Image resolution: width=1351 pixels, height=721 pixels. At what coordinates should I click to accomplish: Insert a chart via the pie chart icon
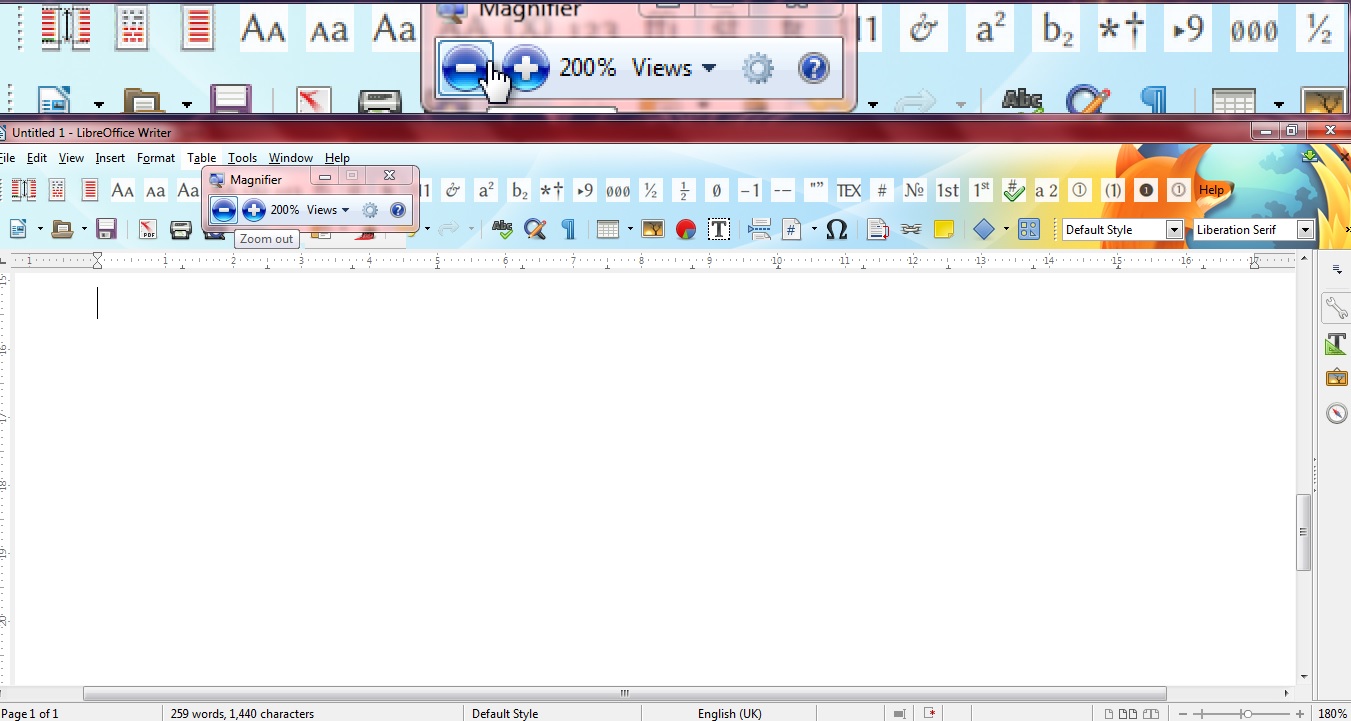pos(685,229)
